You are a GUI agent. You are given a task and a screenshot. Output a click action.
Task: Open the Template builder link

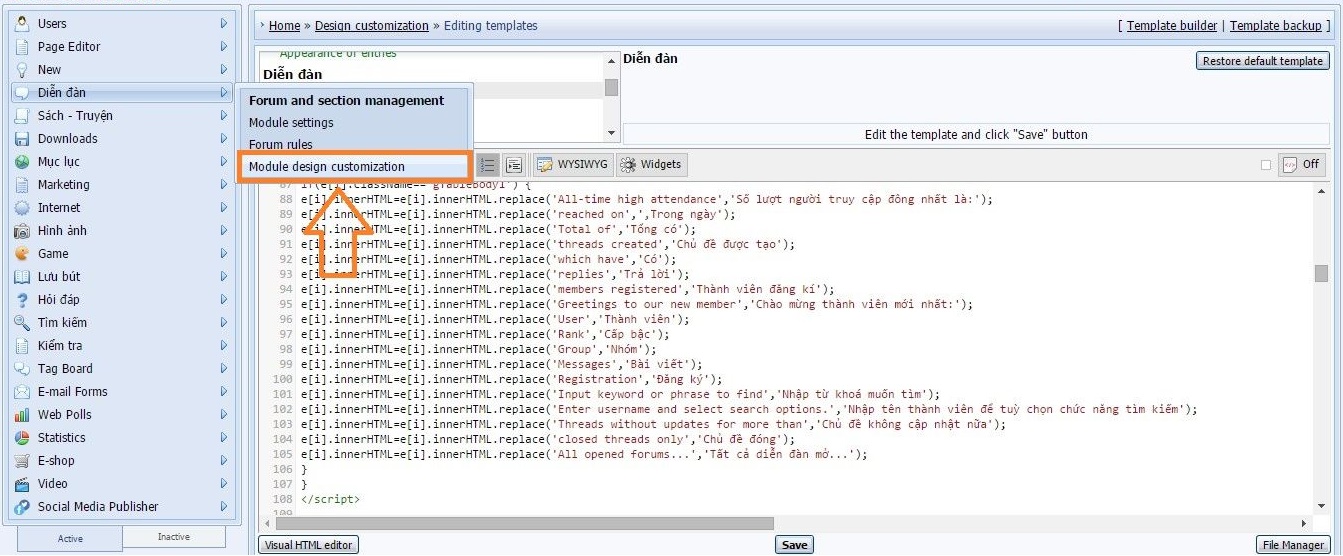click(x=1172, y=26)
